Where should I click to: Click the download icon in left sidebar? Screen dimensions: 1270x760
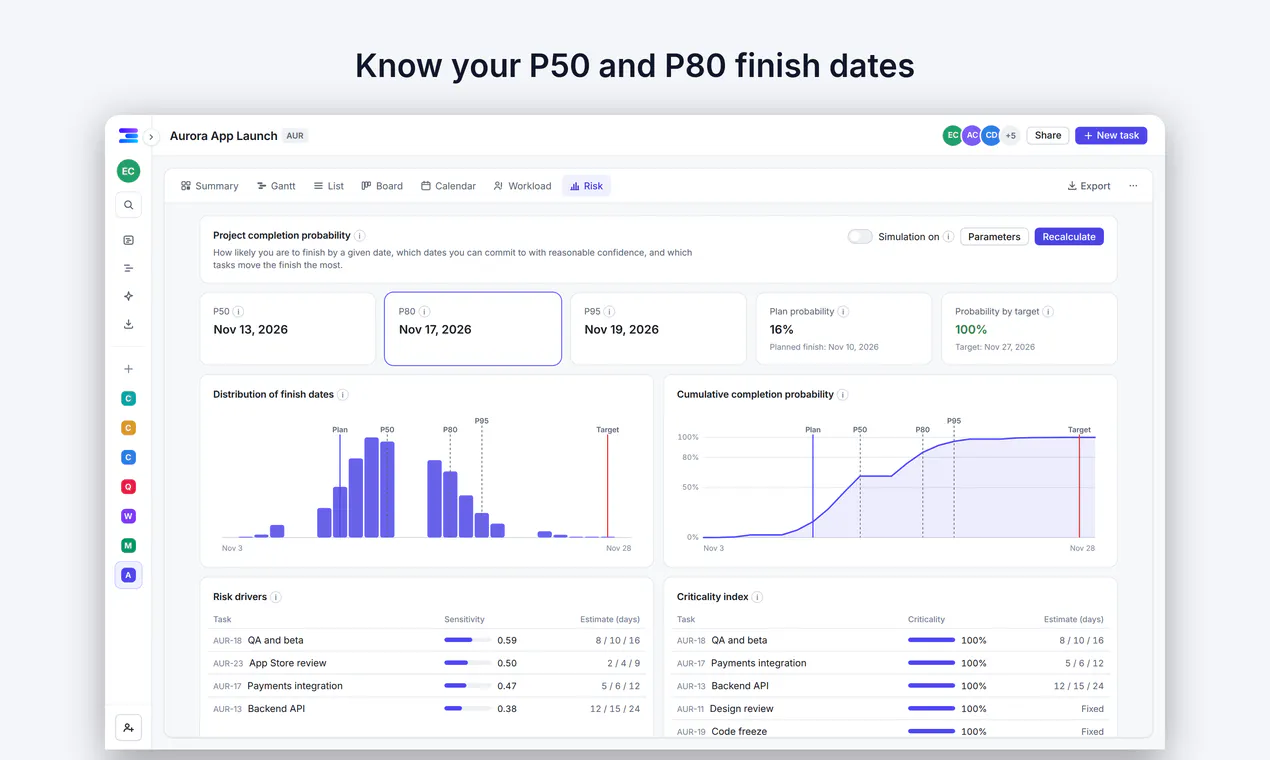click(128, 324)
